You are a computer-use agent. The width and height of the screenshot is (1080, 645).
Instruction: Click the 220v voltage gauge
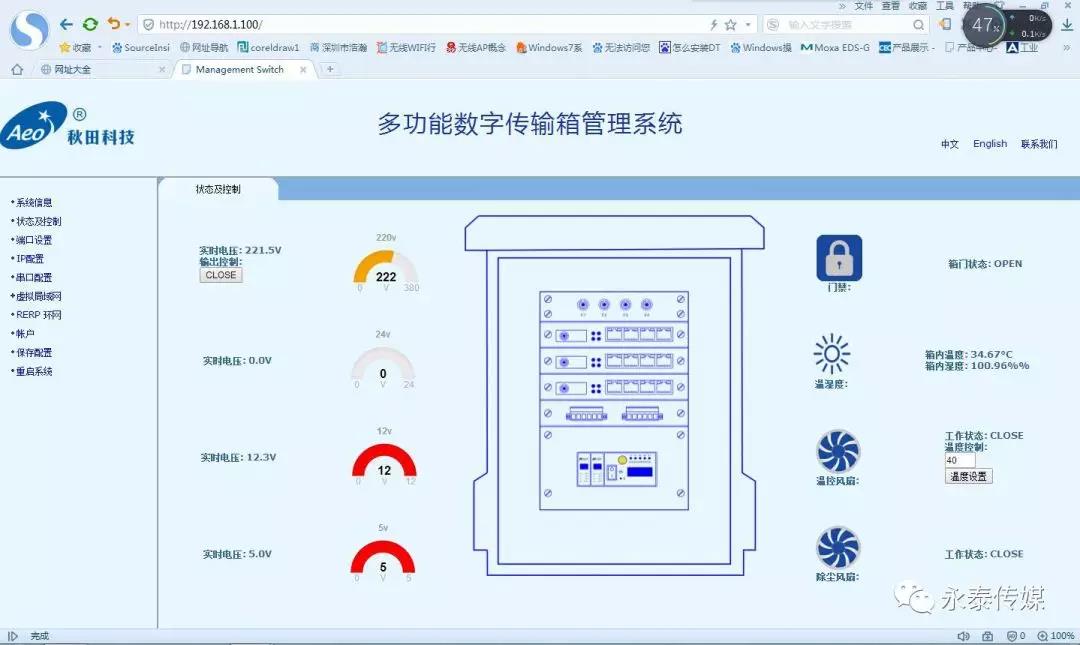tap(385, 270)
